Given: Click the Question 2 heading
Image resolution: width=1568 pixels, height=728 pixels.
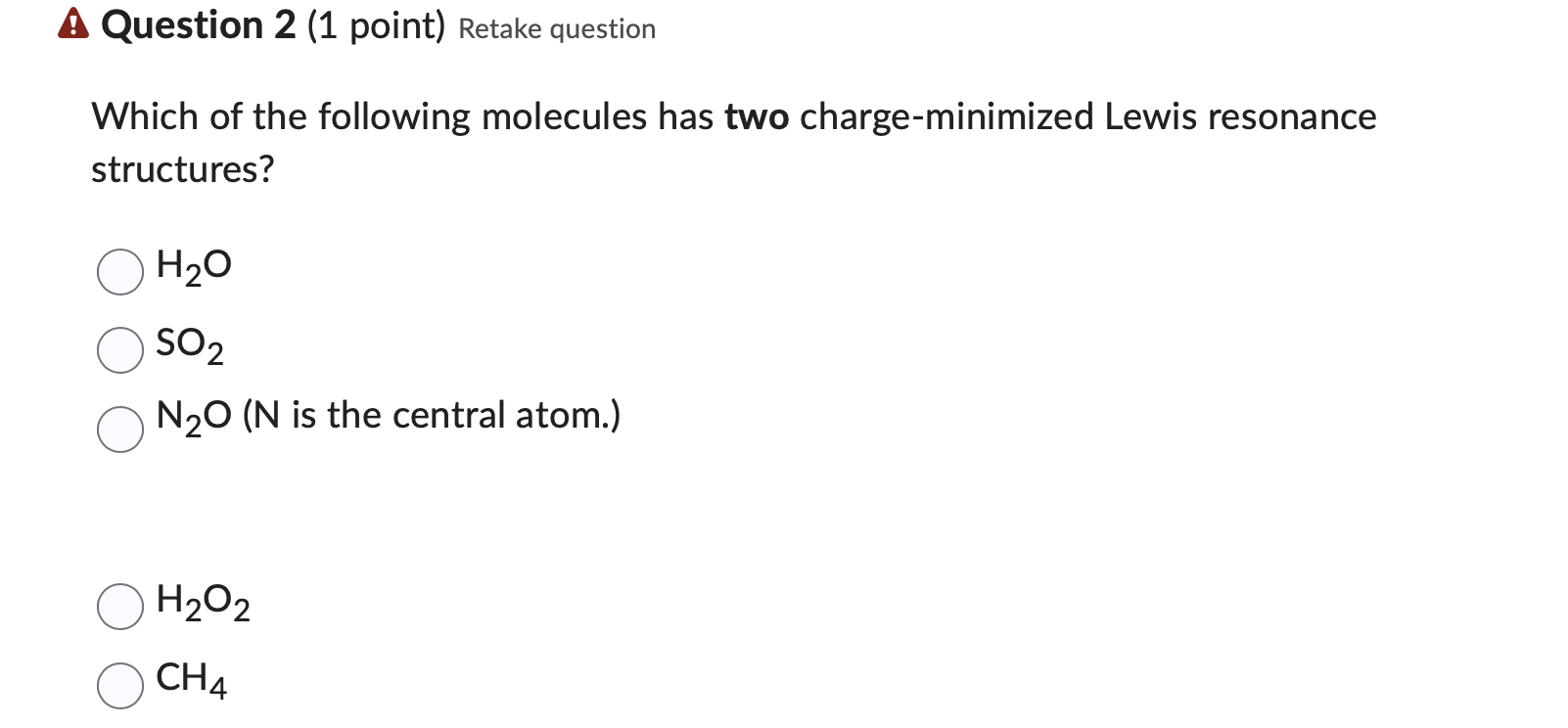Looking at the screenshot, I should [x=199, y=24].
